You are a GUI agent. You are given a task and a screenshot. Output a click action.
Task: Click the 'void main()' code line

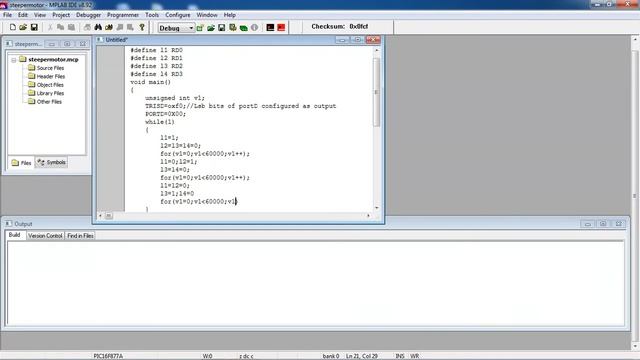click(x=150, y=82)
